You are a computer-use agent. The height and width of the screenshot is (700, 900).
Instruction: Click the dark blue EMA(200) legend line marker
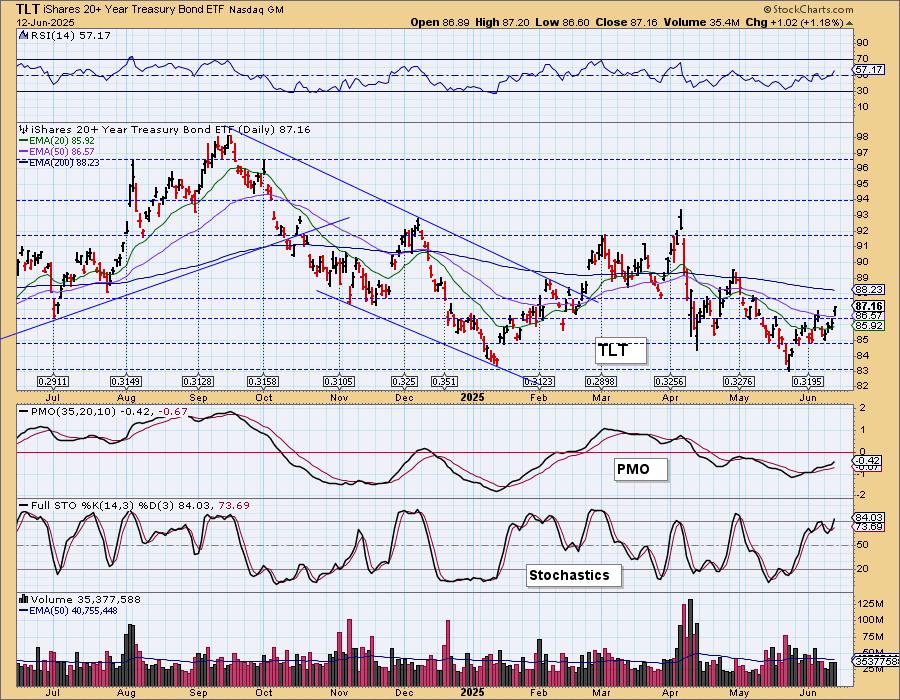pos(24,162)
